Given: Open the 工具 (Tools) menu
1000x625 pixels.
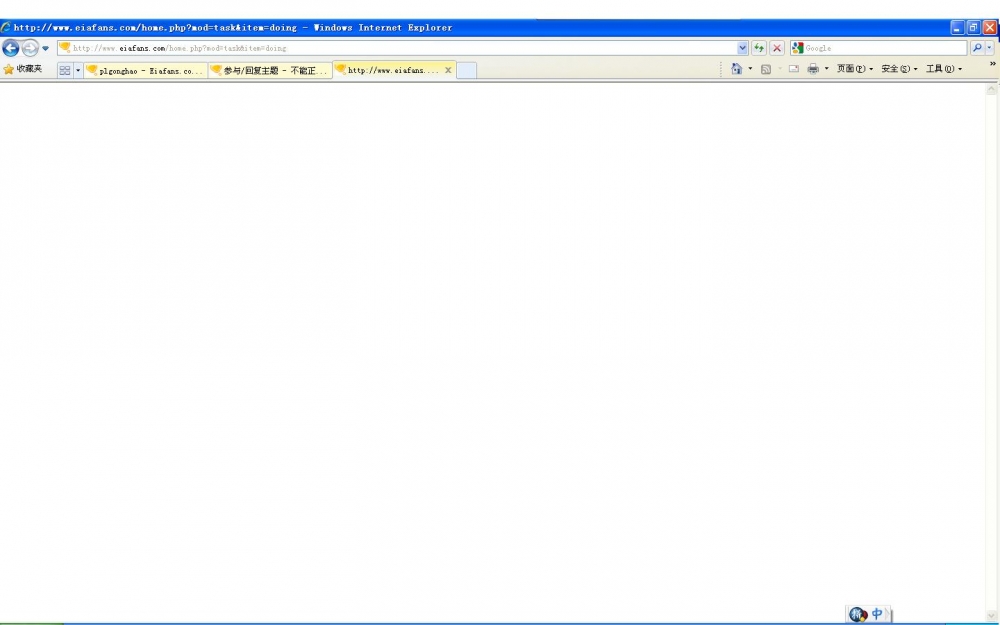Looking at the screenshot, I should tap(942, 69).
